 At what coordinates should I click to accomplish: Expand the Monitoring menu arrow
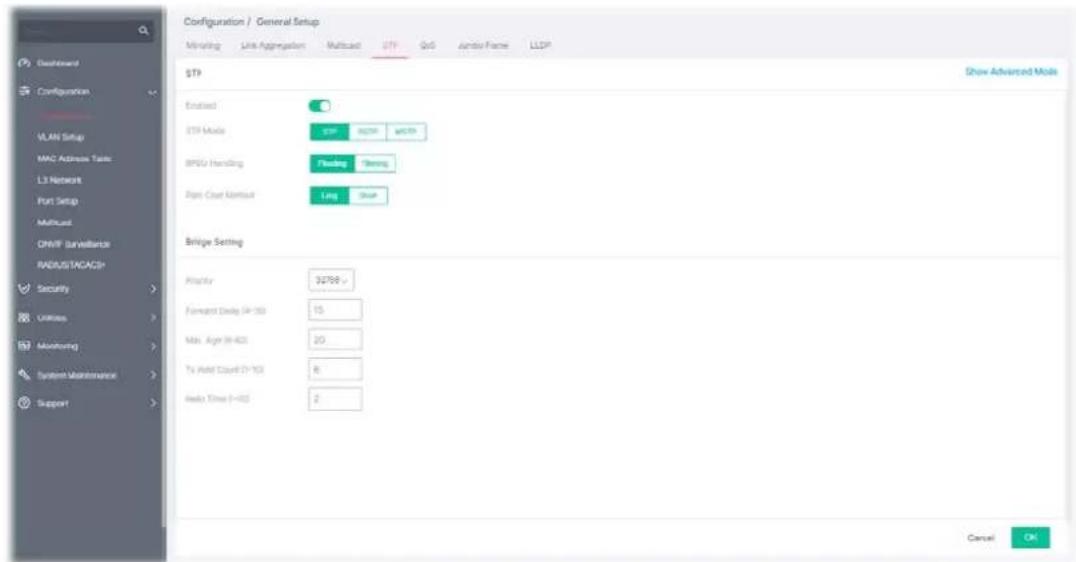coord(153,347)
